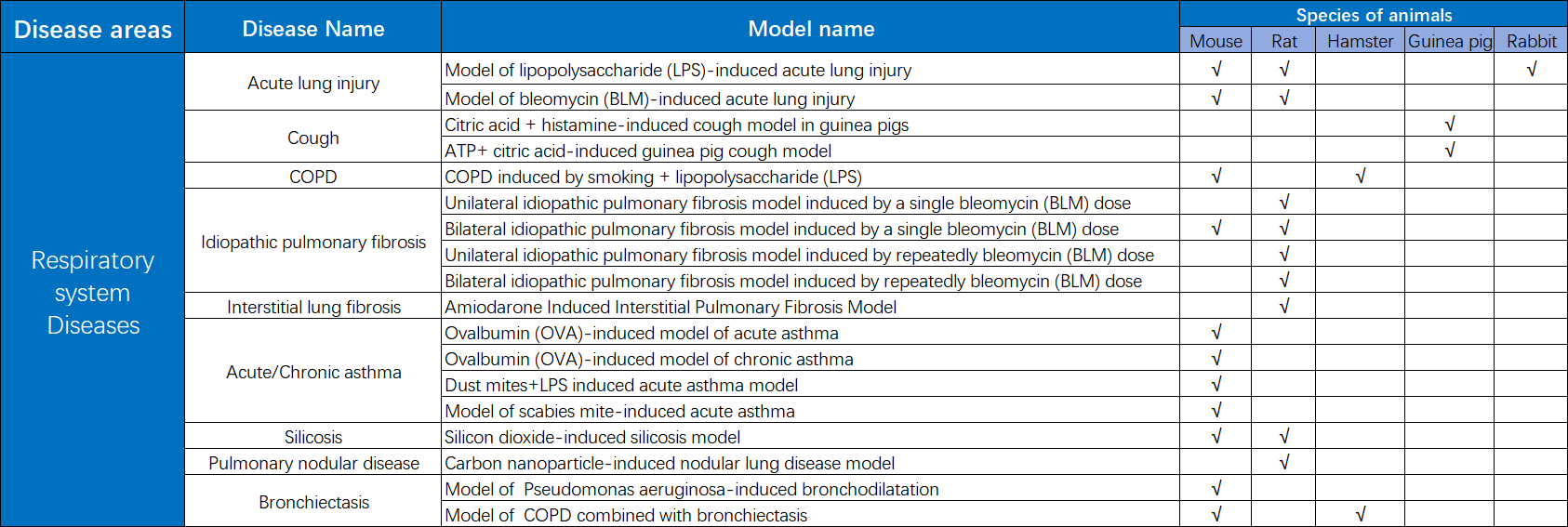Click the Species of animals header
This screenshot has height=527, width=1568.
click(x=1374, y=15)
